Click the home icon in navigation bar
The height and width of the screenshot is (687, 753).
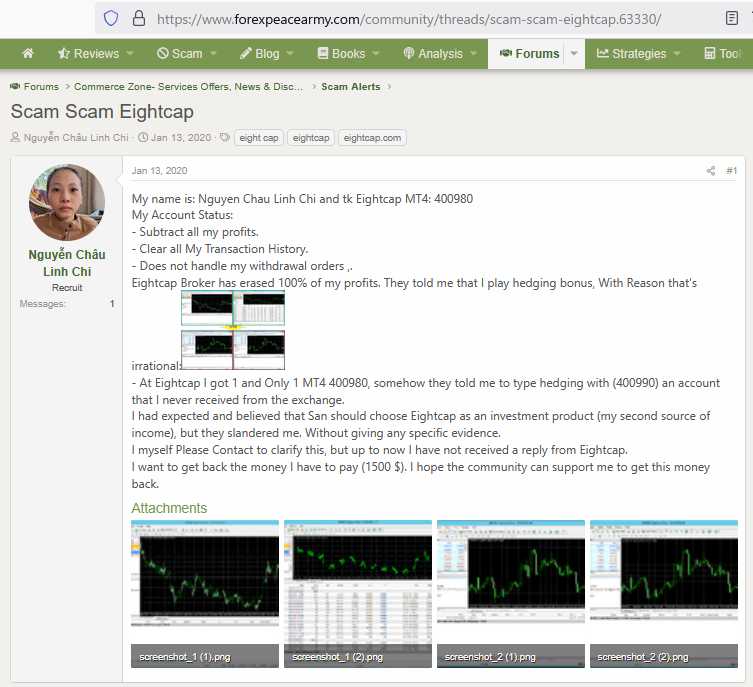[28, 53]
